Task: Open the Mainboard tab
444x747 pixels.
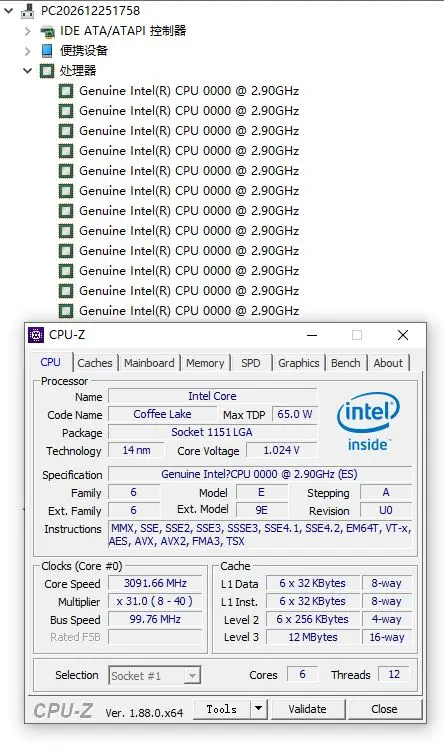Action: pyautogui.click(x=149, y=363)
